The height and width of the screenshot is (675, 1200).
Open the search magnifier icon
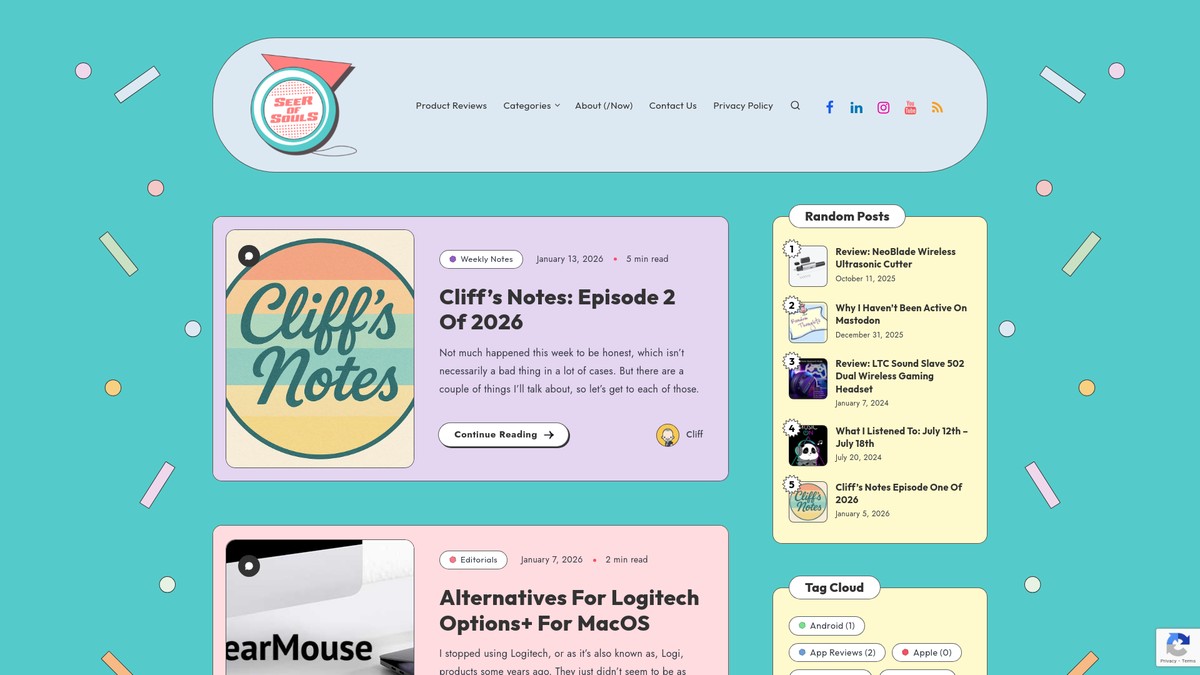click(795, 105)
